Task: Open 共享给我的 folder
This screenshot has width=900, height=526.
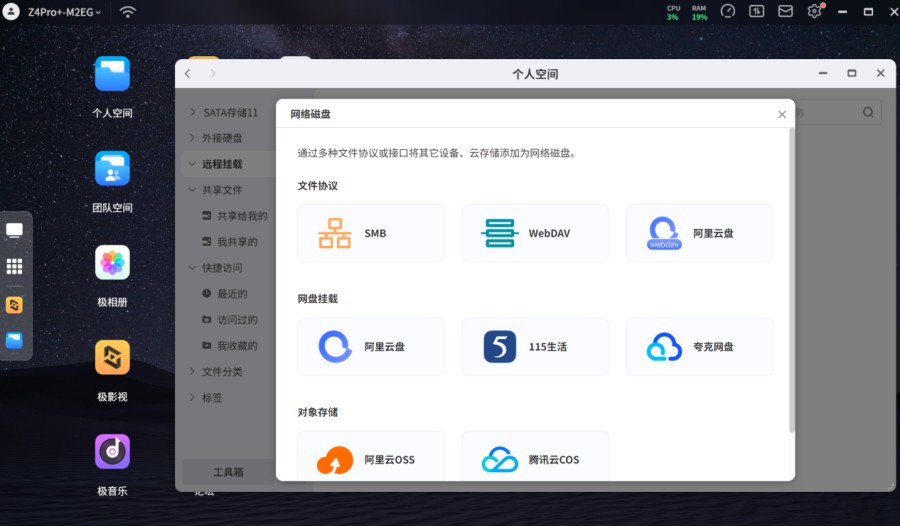Action: (234, 216)
